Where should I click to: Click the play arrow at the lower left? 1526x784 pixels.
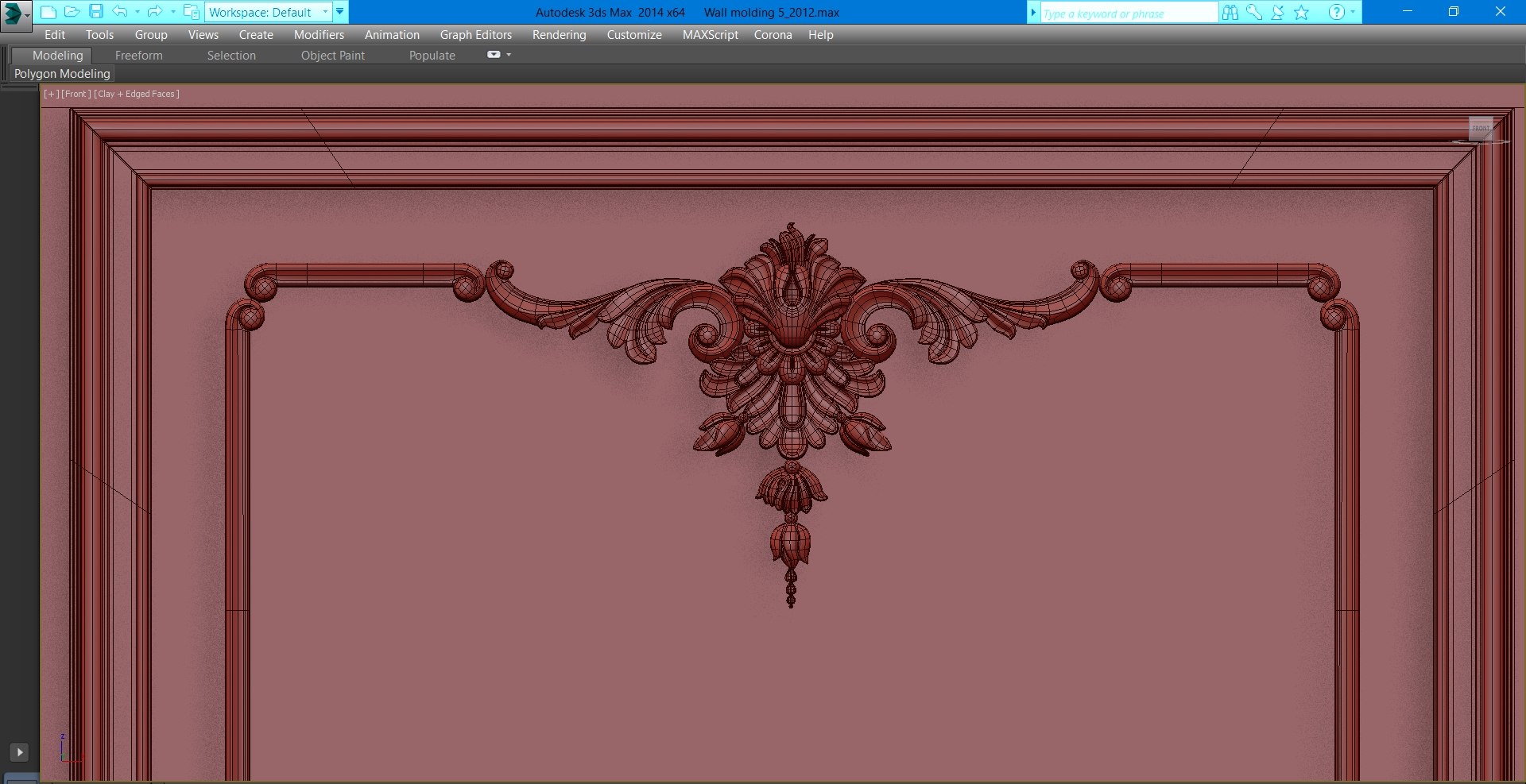[x=19, y=752]
